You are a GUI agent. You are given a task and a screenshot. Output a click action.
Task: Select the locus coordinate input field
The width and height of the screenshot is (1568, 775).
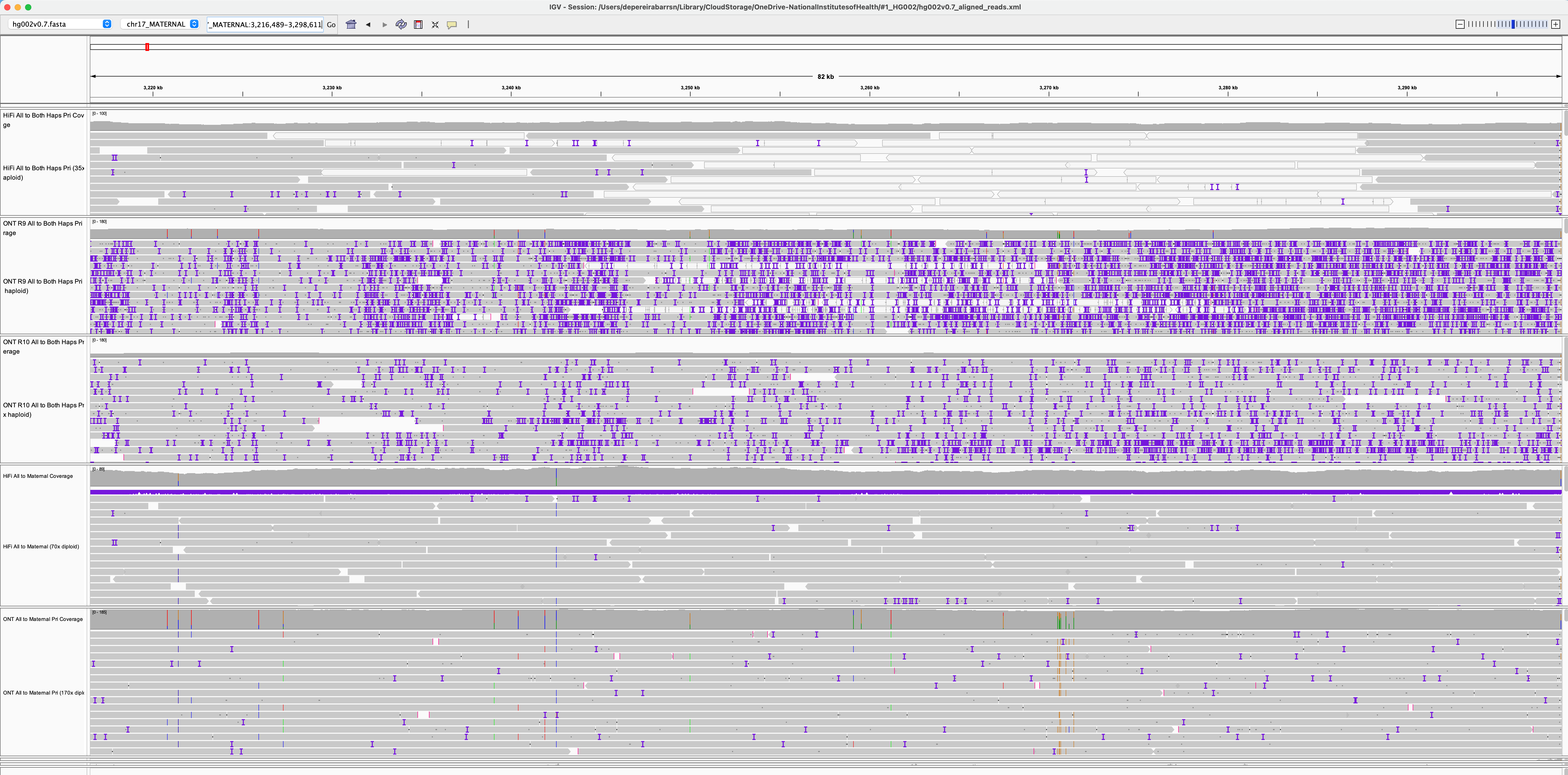(265, 24)
